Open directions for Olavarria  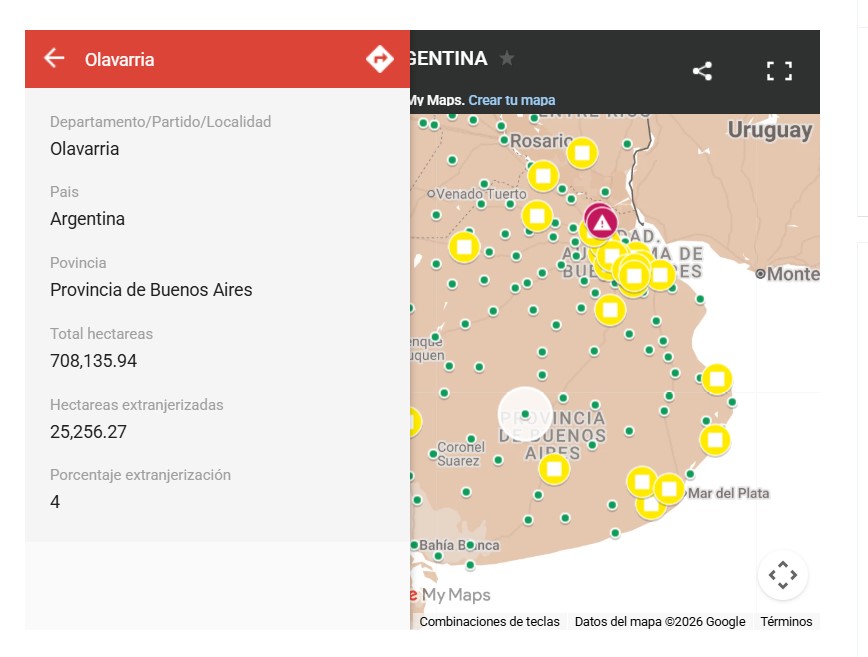[380, 59]
